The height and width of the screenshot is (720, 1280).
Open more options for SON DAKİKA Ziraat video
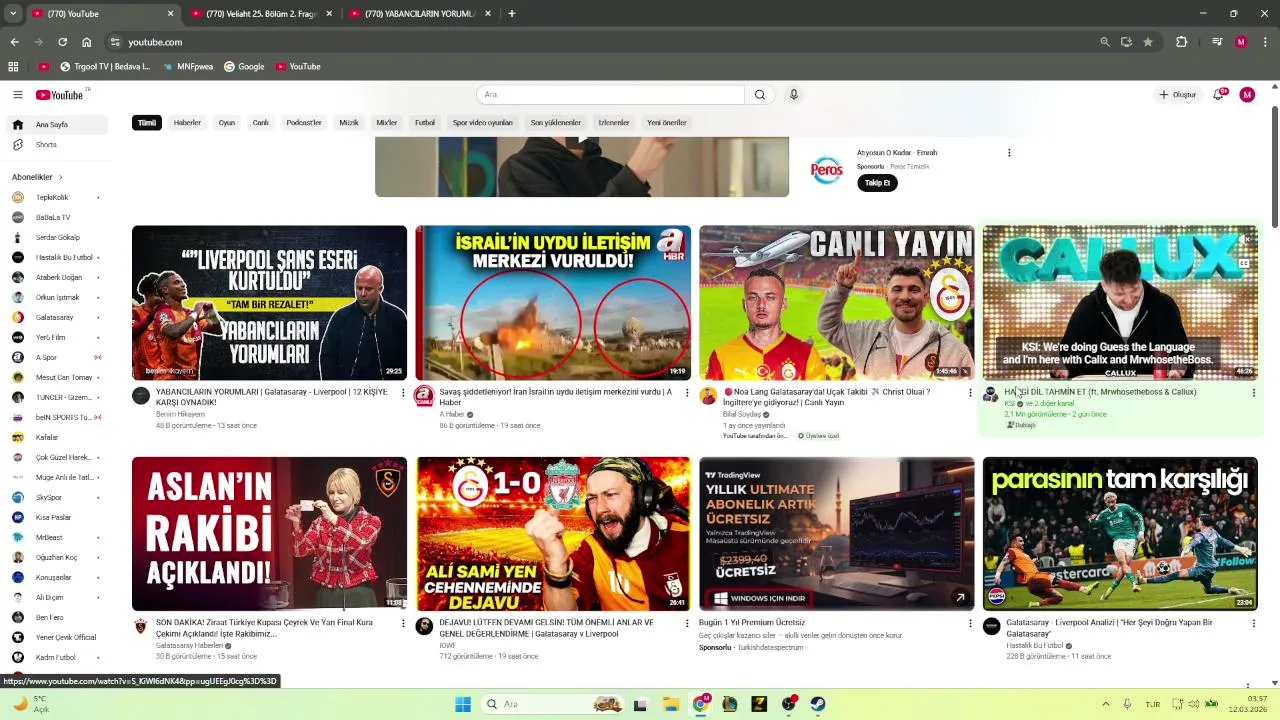[x=403, y=623]
